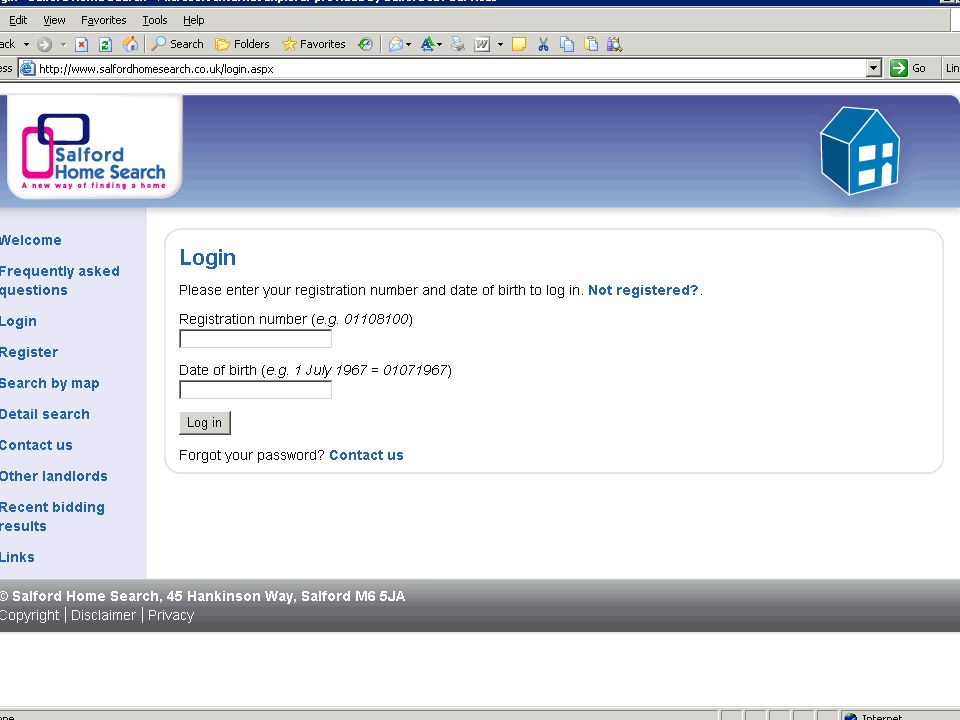Open the Favorites menu

click(103, 20)
